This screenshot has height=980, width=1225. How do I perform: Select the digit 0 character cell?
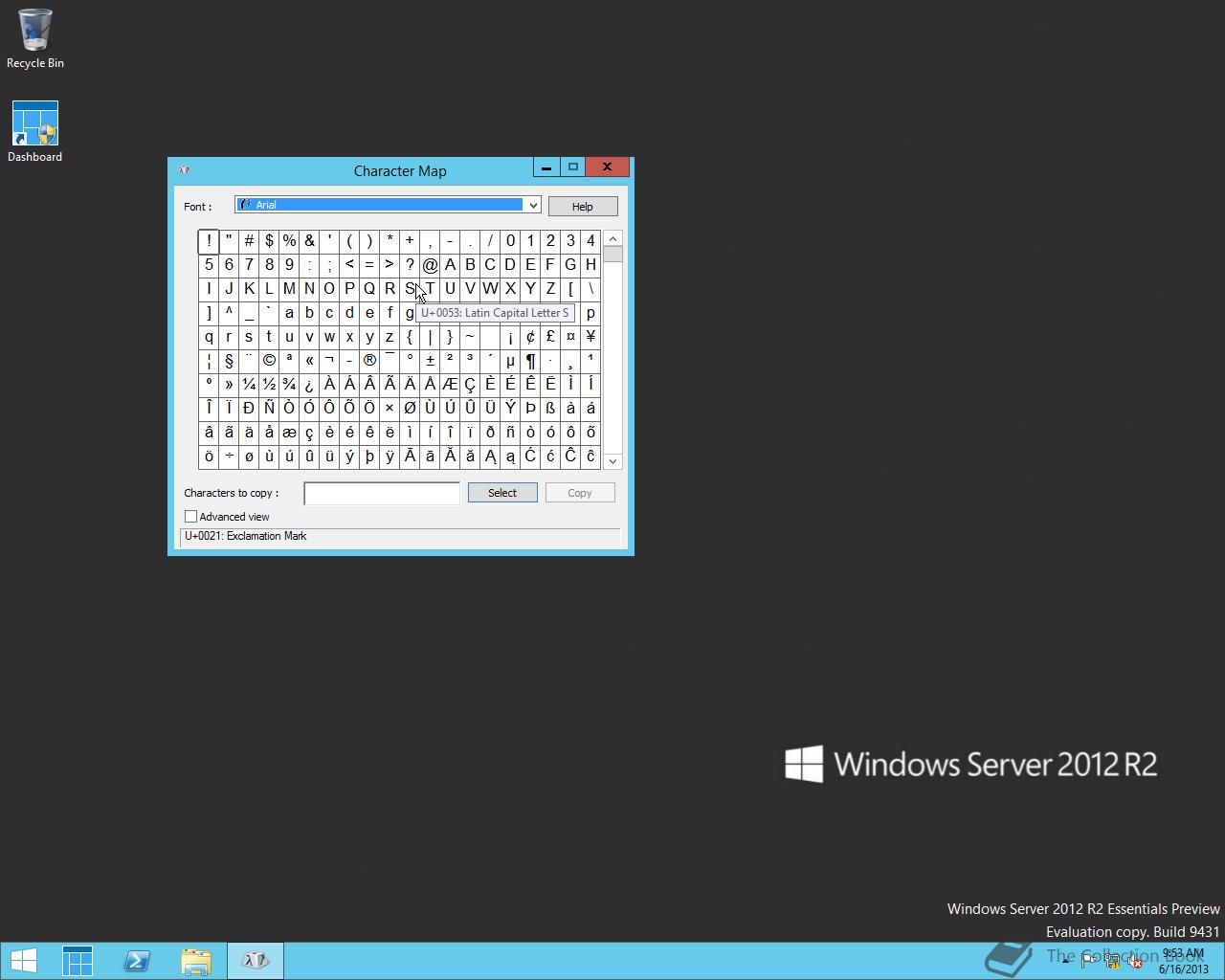510,241
